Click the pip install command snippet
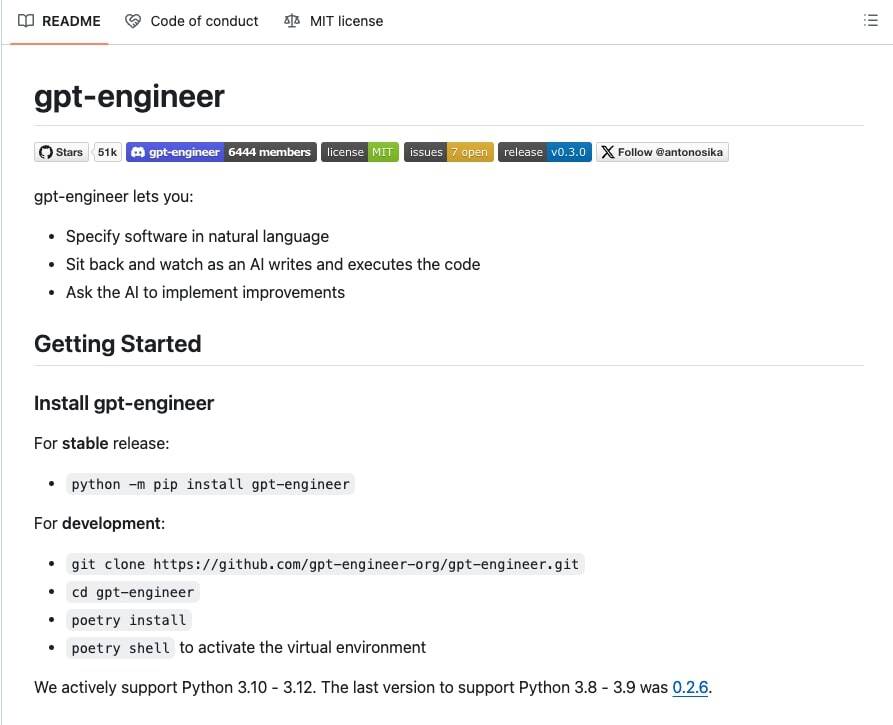 (x=210, y=484)
